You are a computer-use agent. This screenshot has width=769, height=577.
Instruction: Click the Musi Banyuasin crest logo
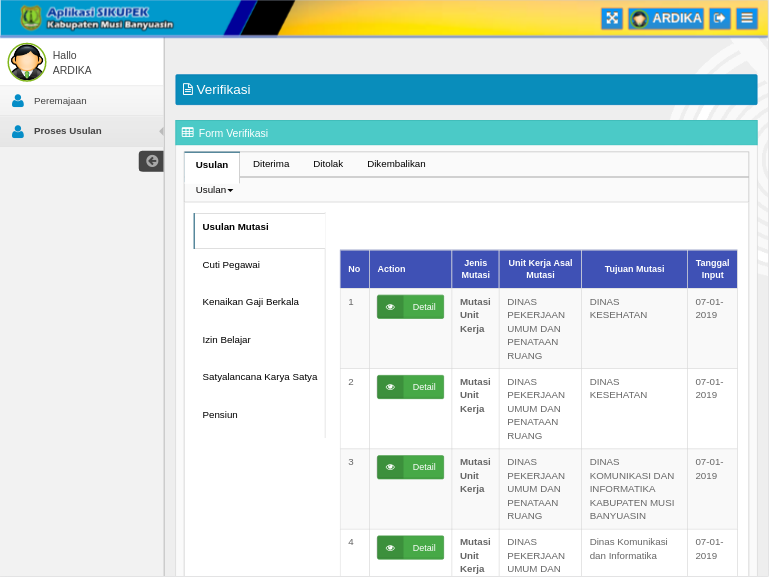[x=30, y=18]
